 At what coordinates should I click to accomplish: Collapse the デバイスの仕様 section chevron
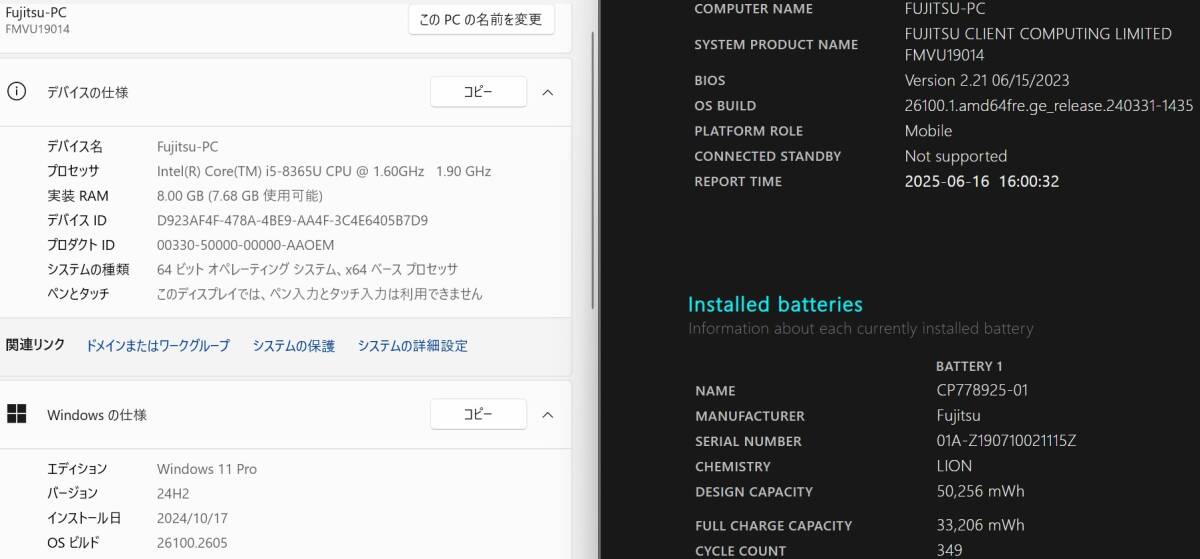(547, 92)
